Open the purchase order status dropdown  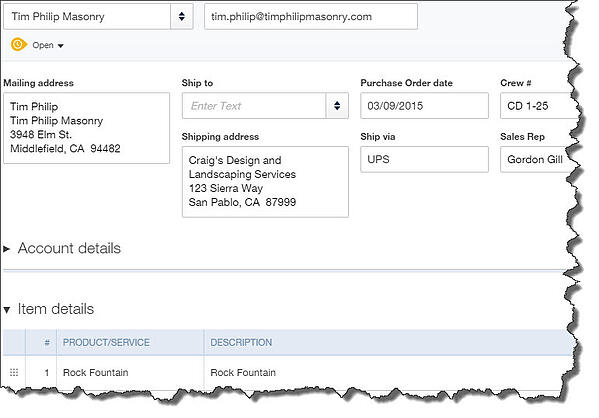[48, 45]
